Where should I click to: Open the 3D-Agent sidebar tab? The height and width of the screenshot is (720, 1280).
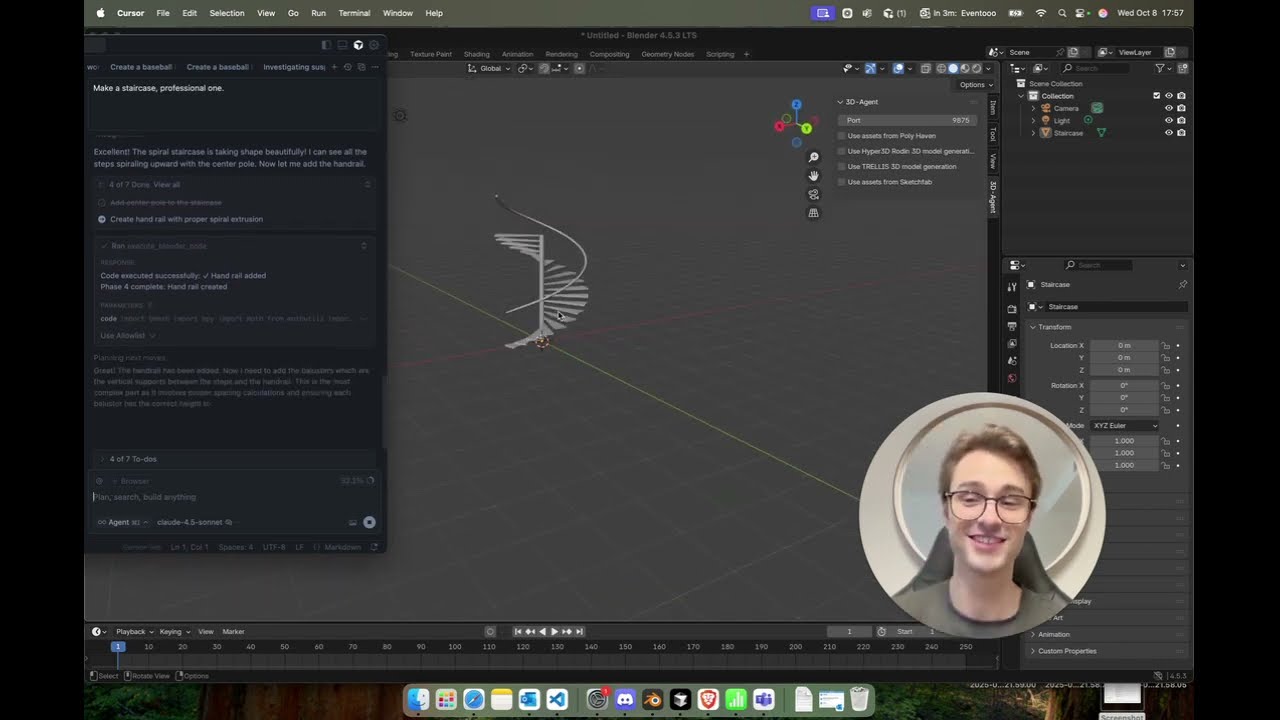pos(993,197)
